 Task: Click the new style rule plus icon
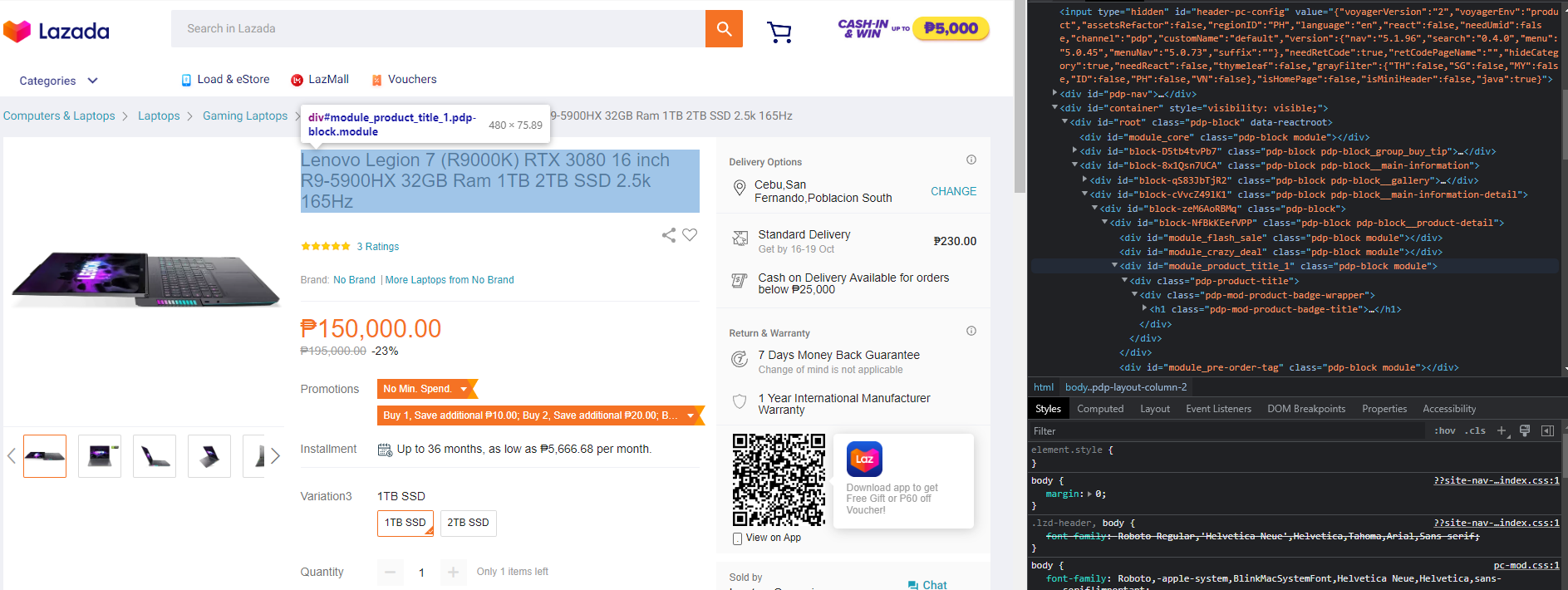pos(1502,430)
